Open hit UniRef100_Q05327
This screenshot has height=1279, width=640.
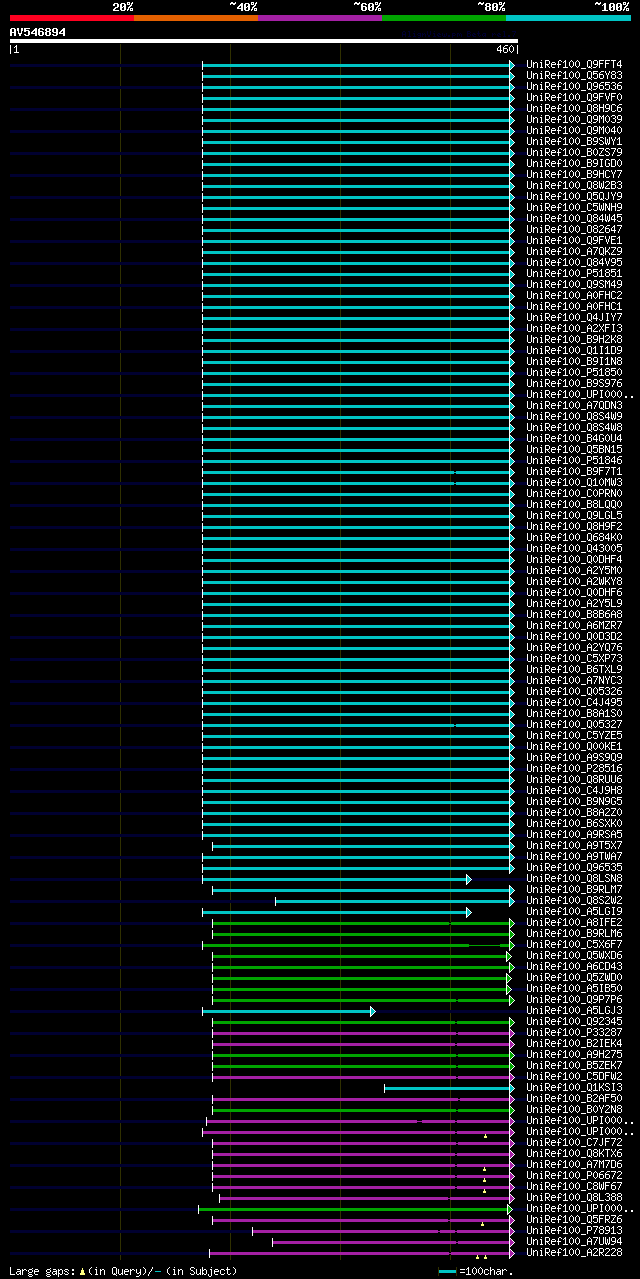pyautogui.click(x=574, y=724)
